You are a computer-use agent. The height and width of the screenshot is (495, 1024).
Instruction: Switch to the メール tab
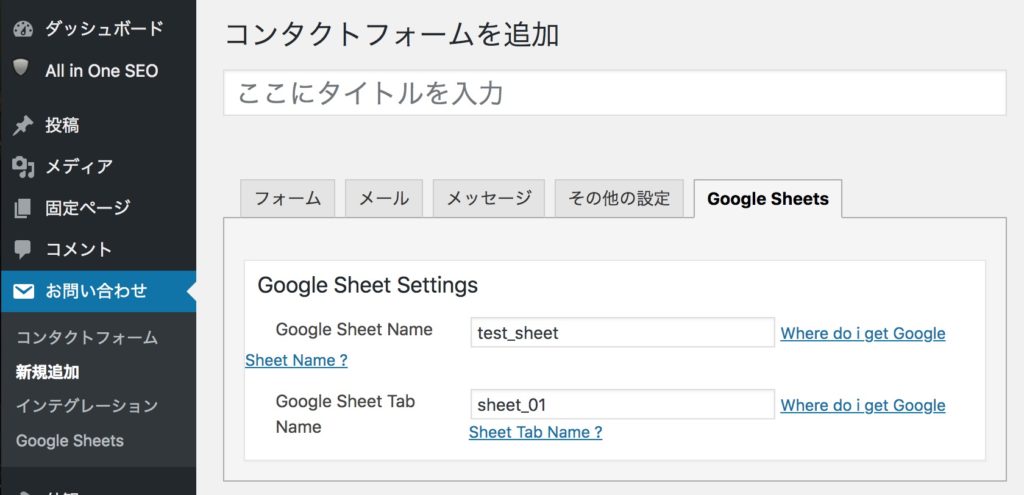click(x=384, y=198)
